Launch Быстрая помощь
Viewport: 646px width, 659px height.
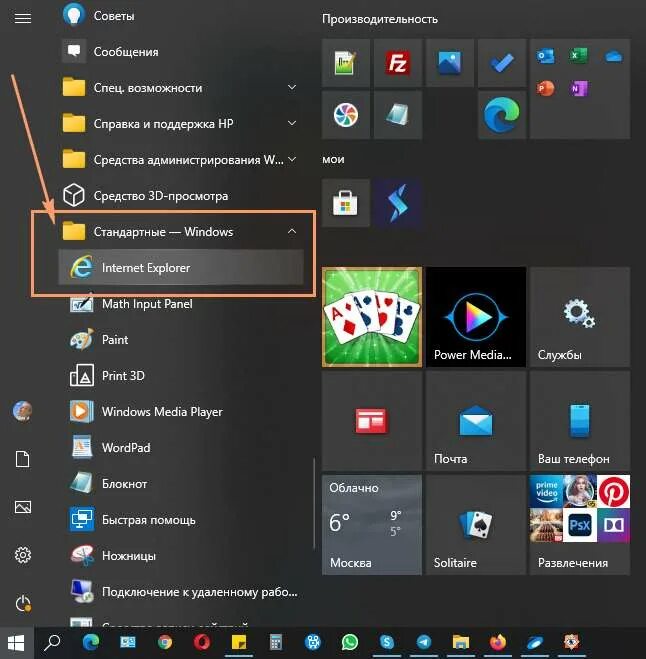click(x=181, y=520)
